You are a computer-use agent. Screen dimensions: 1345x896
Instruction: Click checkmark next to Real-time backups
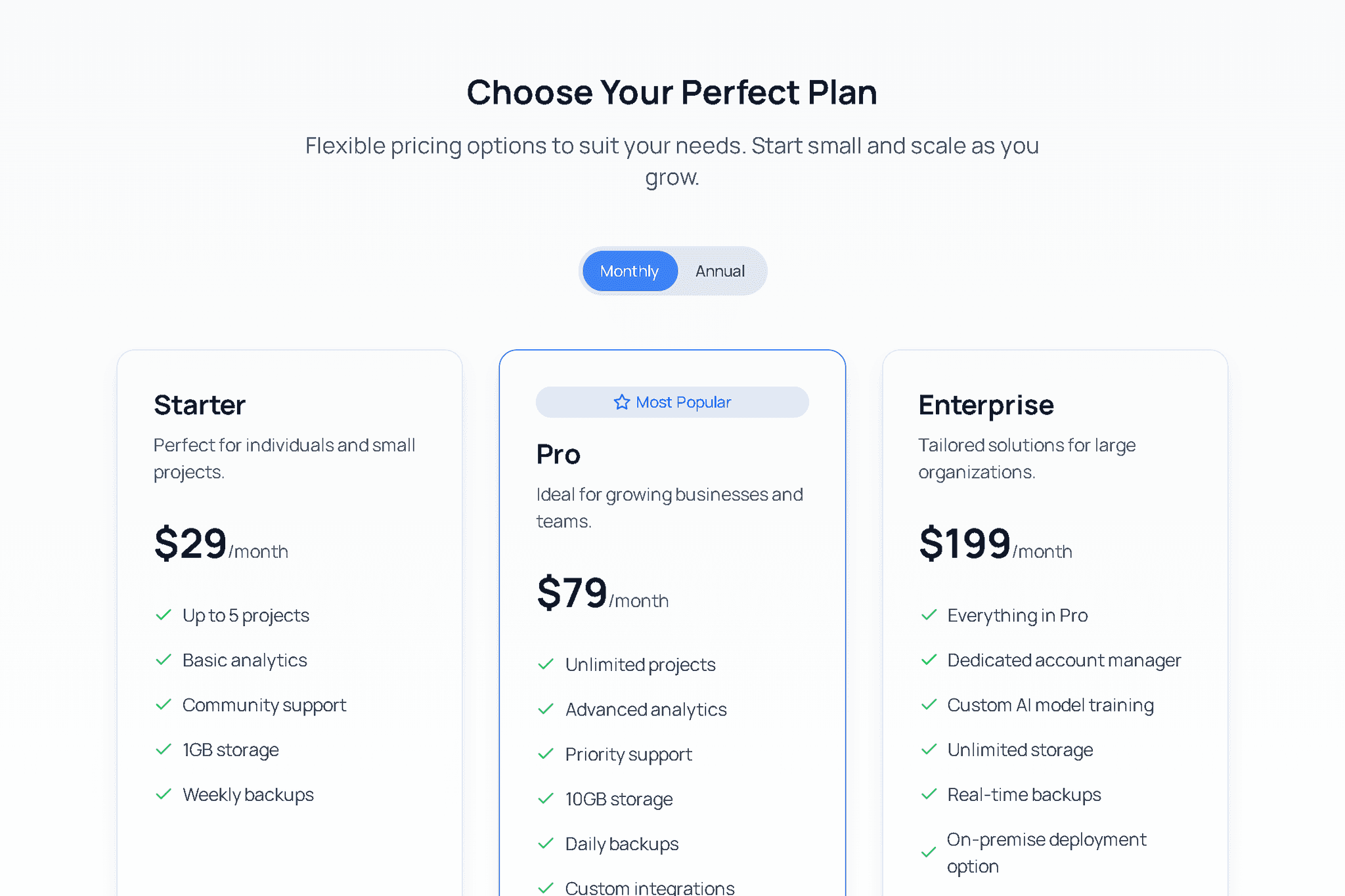click(x=929, y=794)
